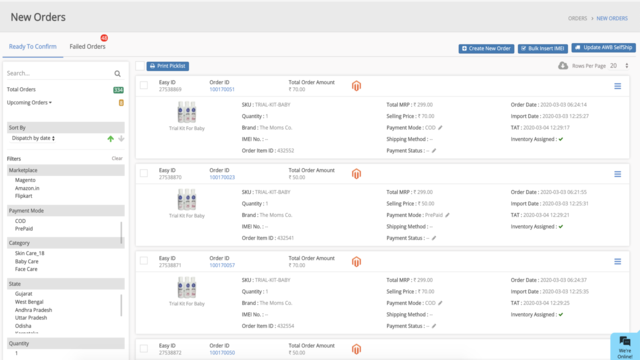The image size is (640, 360).
Task: Expand the Upcoming Orders dropdown
Action: tap(29, 102)
